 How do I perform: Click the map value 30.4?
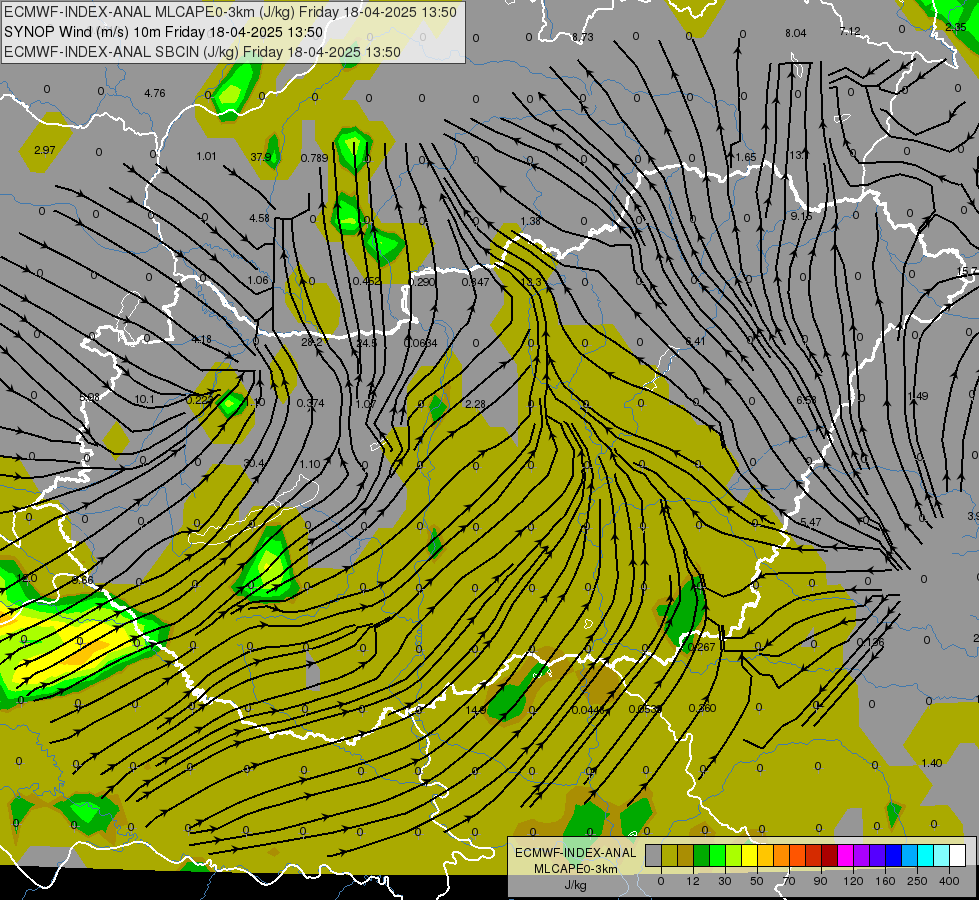[254, 463]
